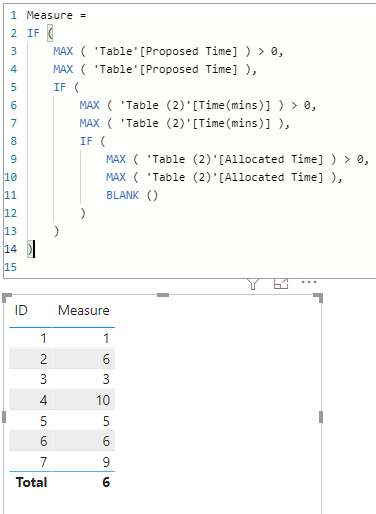The image size is (376, 514).
Task: Click the closing parenthesis on line 13
Action: [56, 231]
